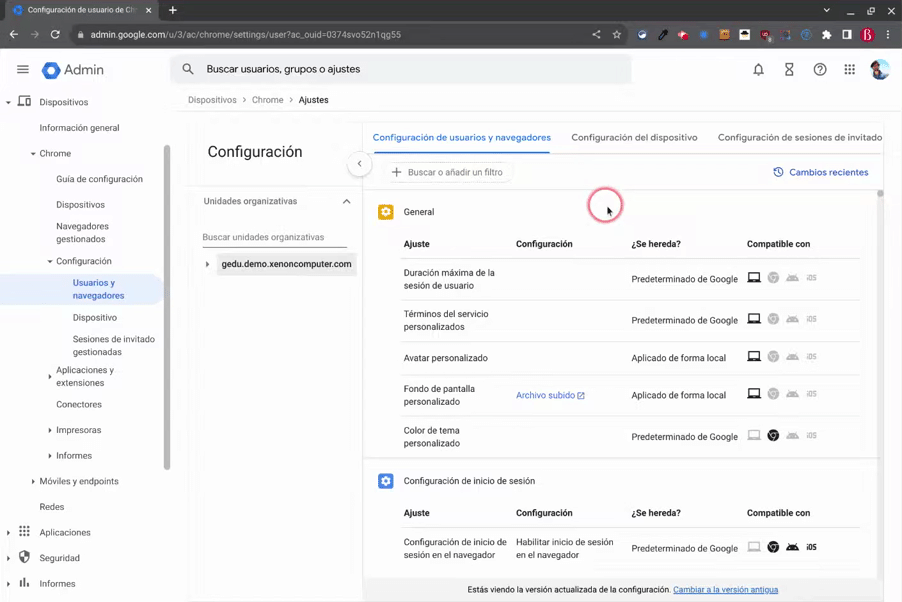Collapse the organizational units side panel

coord(359,164)
